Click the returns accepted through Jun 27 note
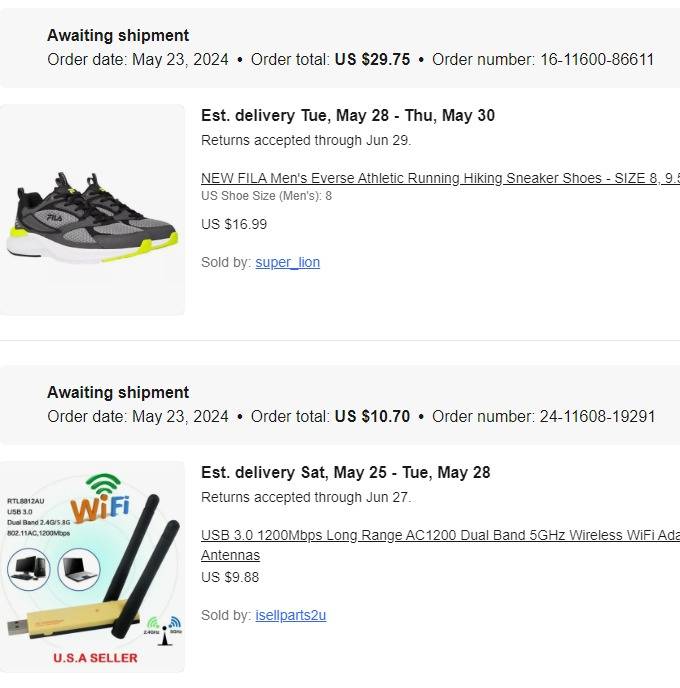The height and width of the screenshot is (688, 680). click(x=306, y=497)
